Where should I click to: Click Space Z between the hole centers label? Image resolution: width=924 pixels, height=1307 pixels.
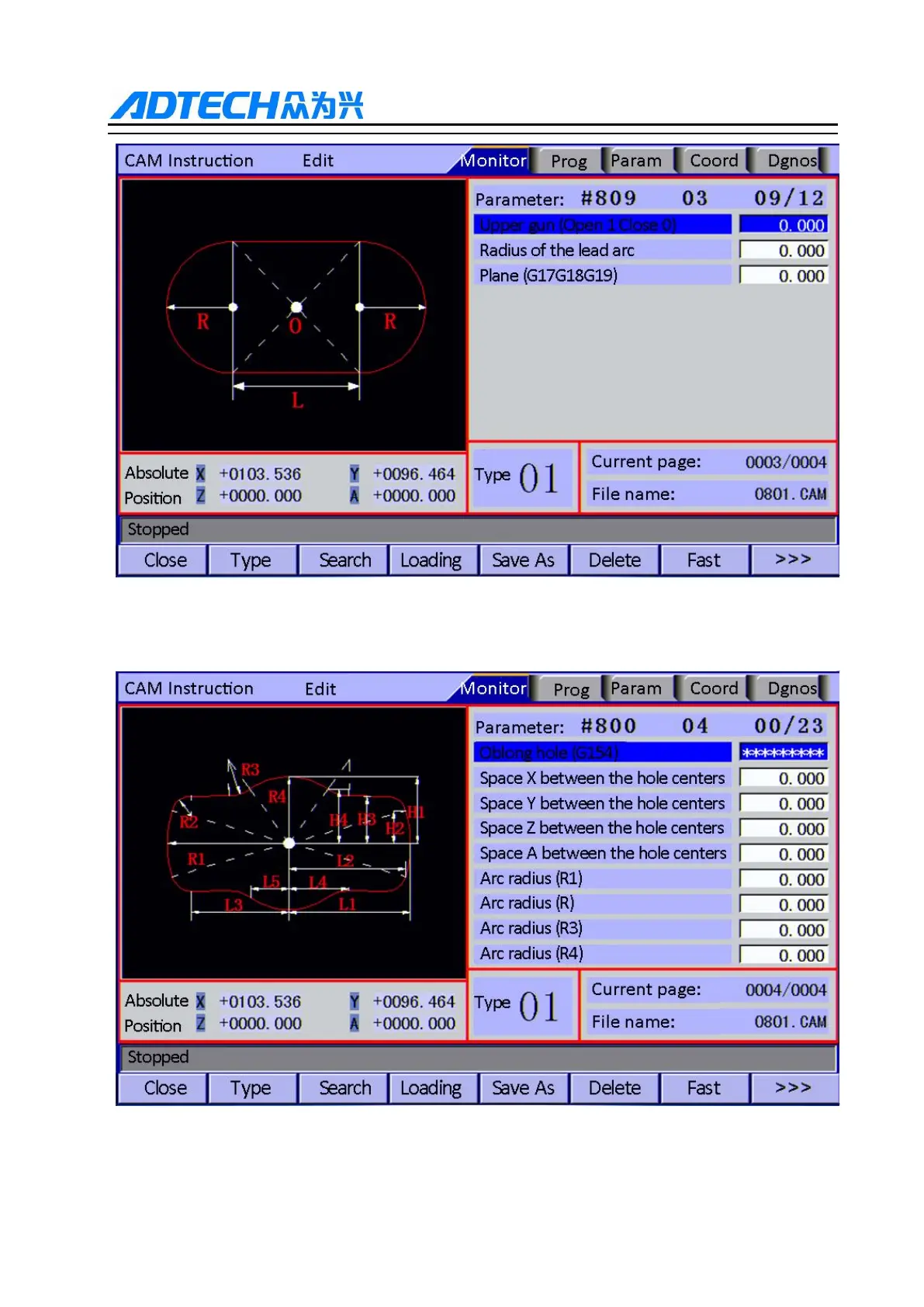pyautogui.click(x=602, y=828)
